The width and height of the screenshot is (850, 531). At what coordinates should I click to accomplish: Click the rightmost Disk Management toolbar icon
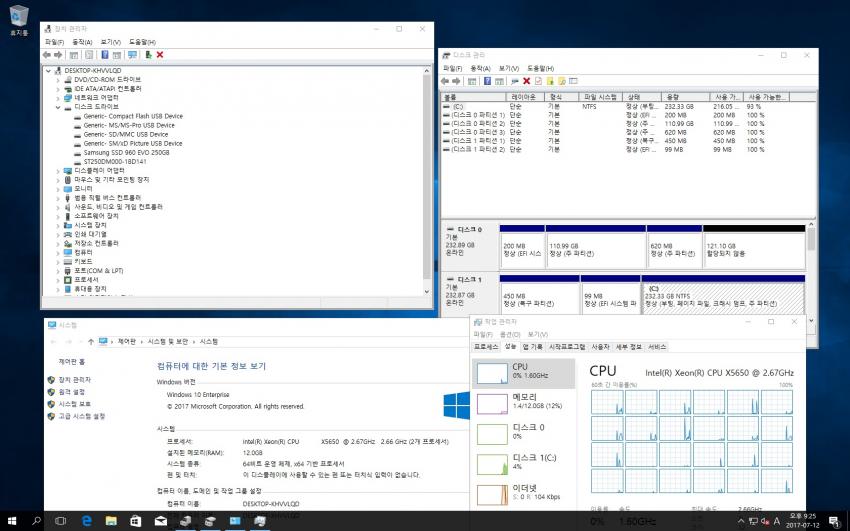point(573,81)
